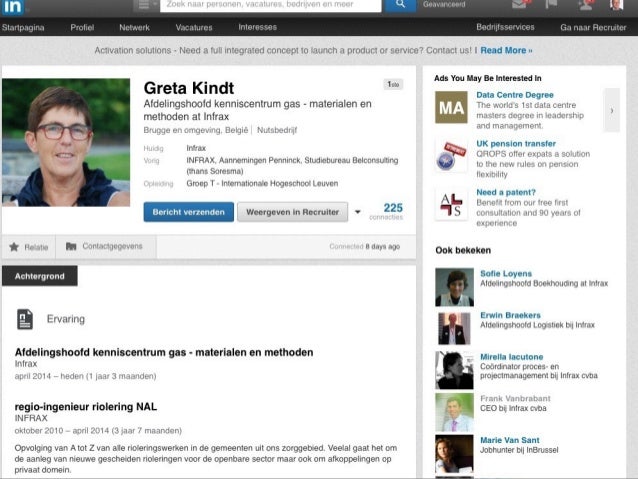
Task: Click Greta Kindt's profile photo
Action: click(66, 142)
